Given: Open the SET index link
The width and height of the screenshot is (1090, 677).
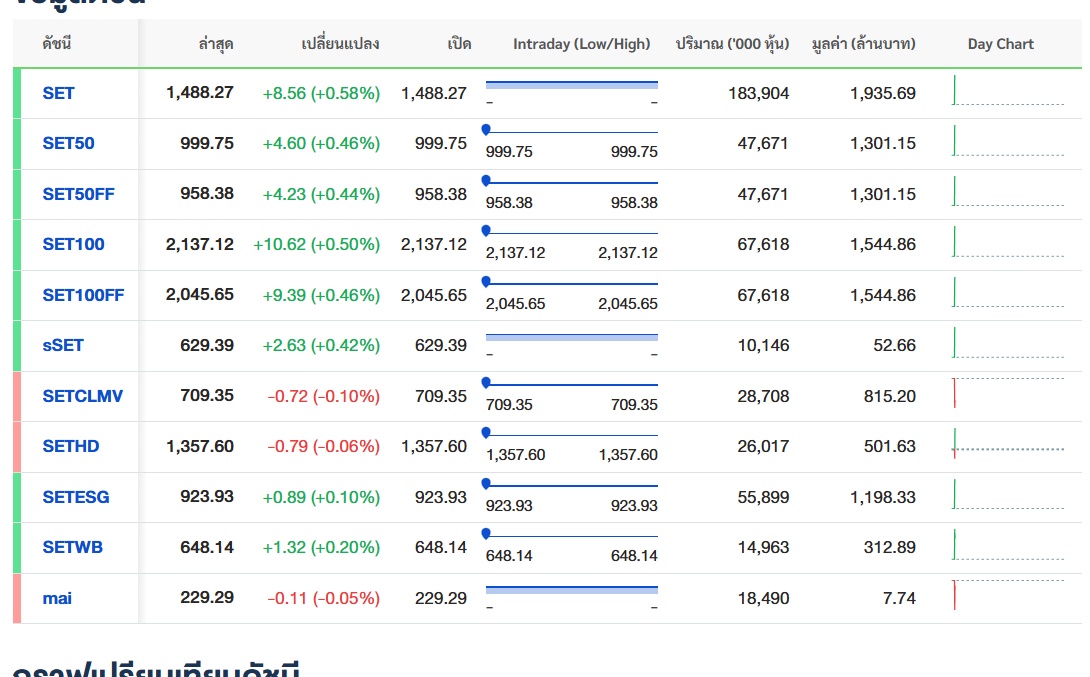Looking at the screenshot, I should tap(58, 93).
